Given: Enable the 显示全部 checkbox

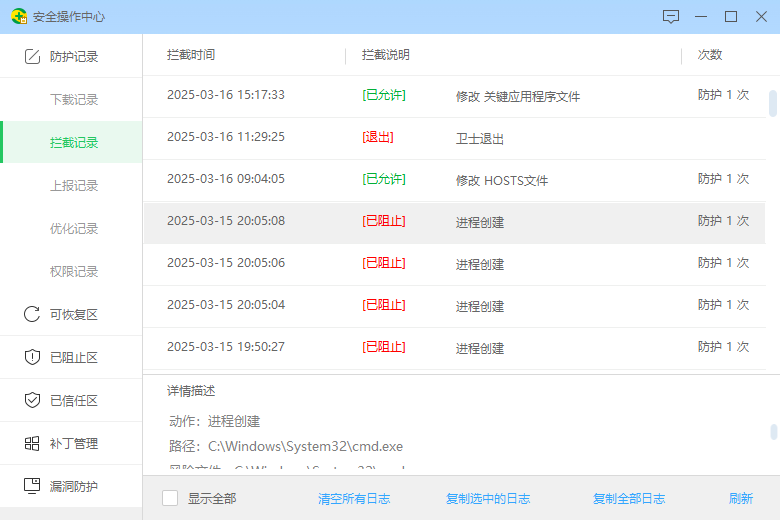Looking at the screenshot, I should (170, 498).
